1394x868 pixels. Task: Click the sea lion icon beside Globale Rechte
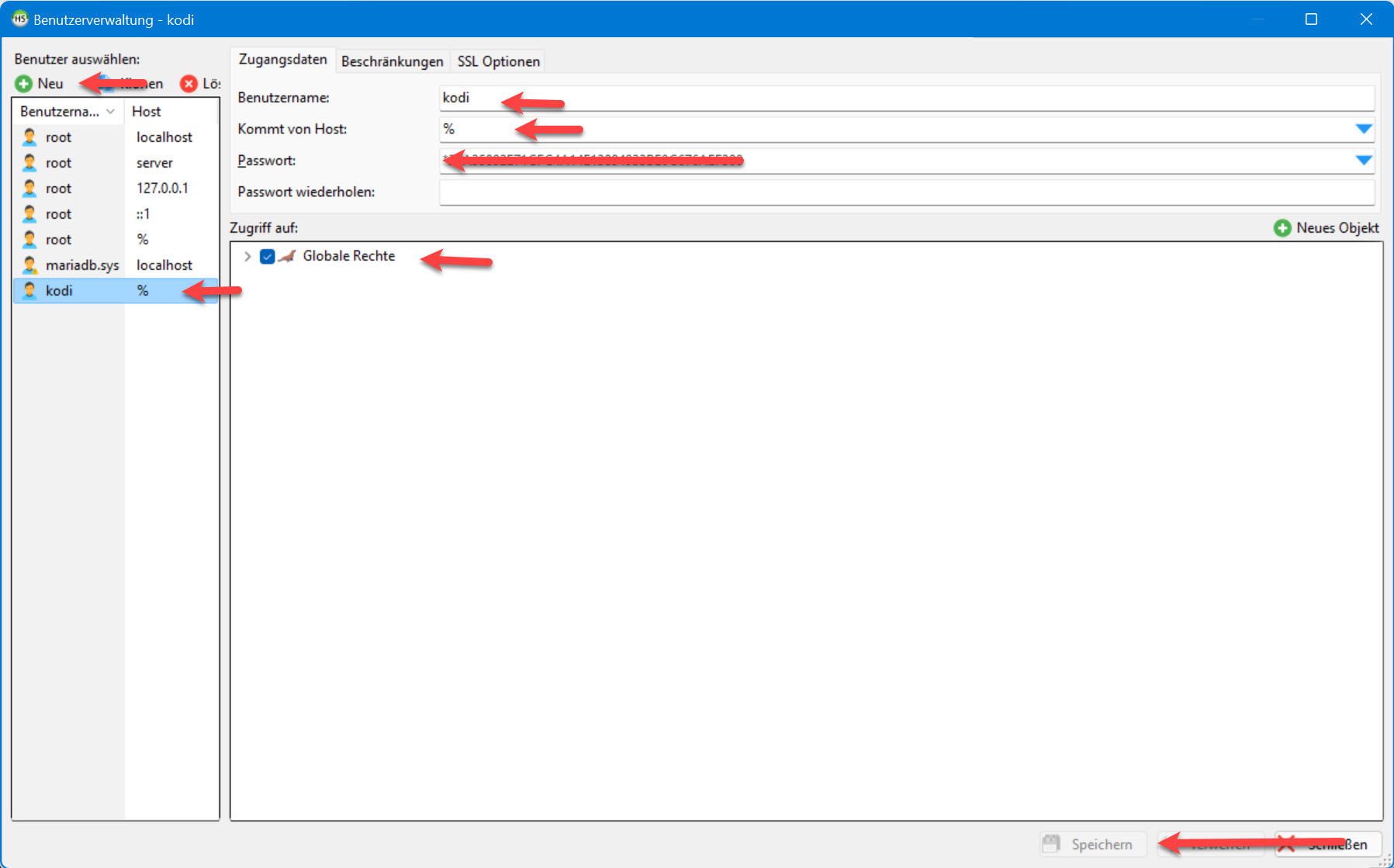click(x=287, y=256)
